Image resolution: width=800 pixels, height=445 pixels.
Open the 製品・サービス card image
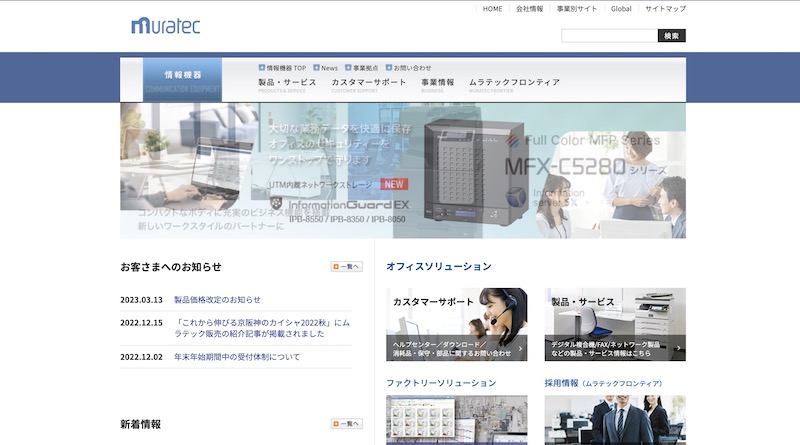pyautogui.click(x=615, y=325)
